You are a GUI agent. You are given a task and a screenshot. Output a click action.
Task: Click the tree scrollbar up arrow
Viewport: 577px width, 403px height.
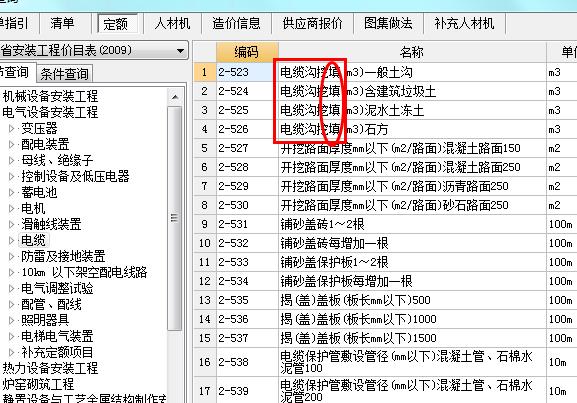tap(175, 98)
